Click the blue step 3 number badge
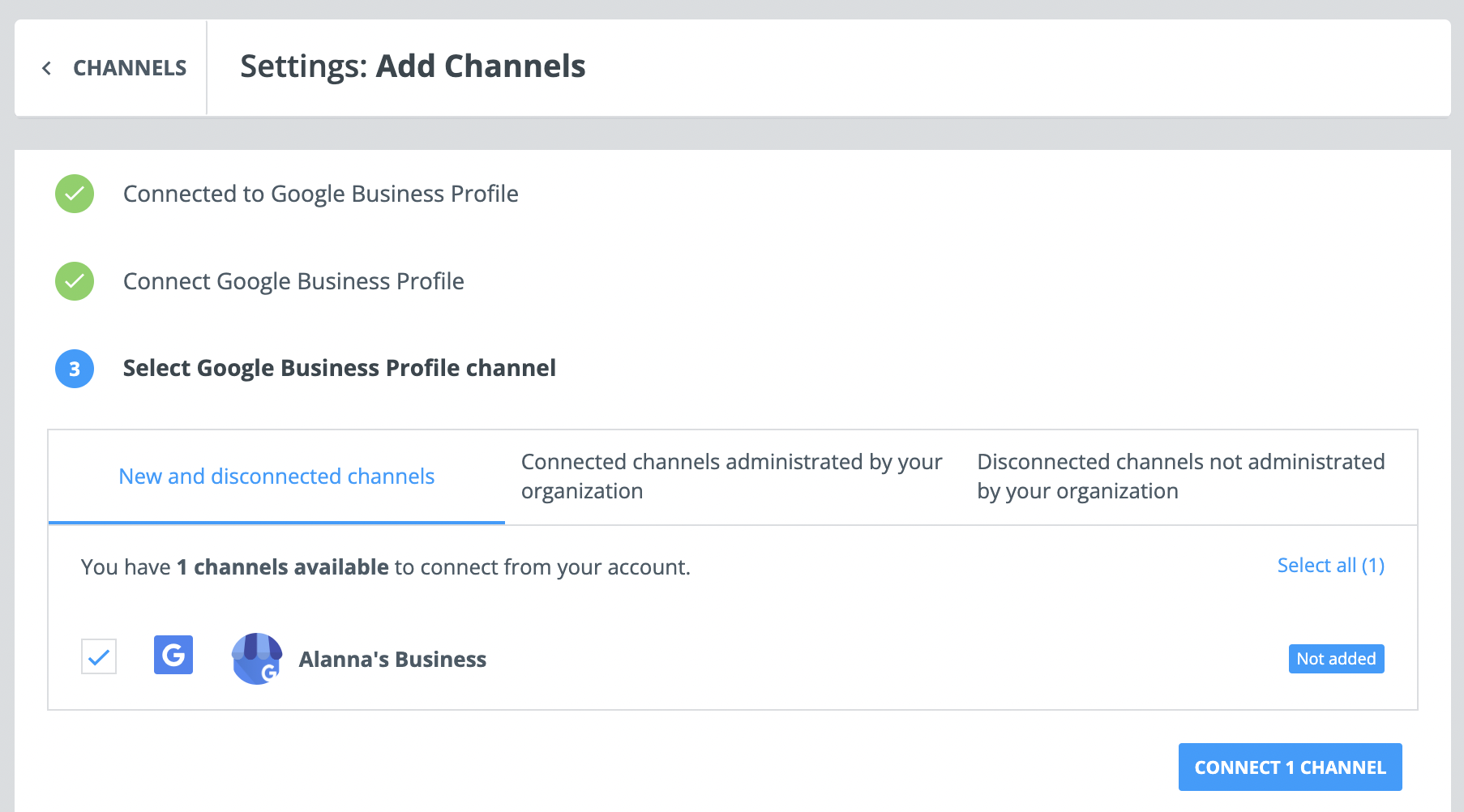This screenshot has width=1464, height=812. pyautogui.click(x=75, y=369)
